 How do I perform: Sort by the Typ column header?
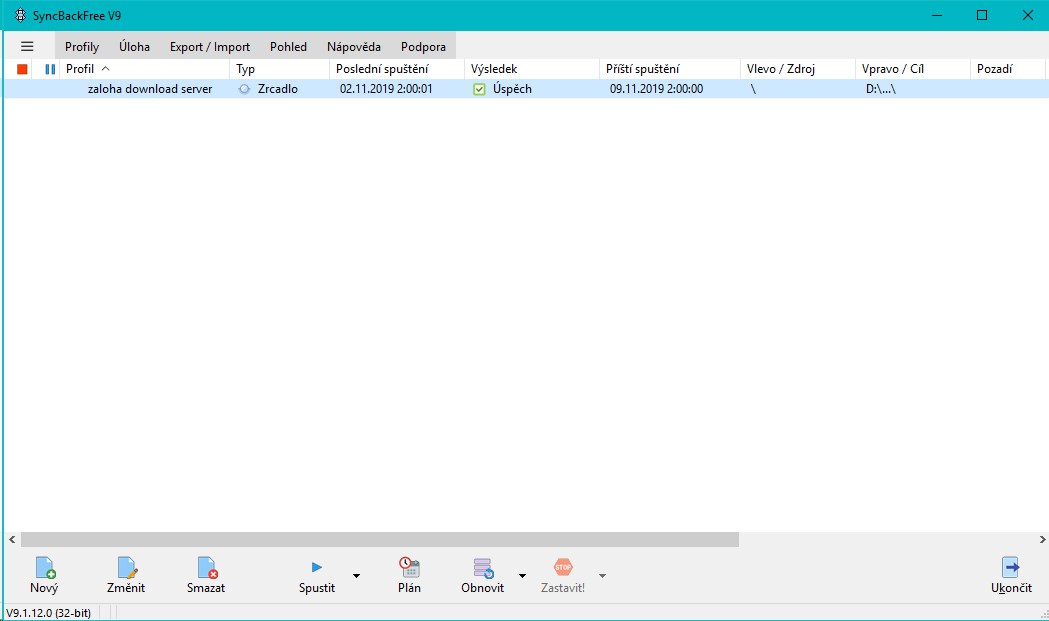point(280,69)
